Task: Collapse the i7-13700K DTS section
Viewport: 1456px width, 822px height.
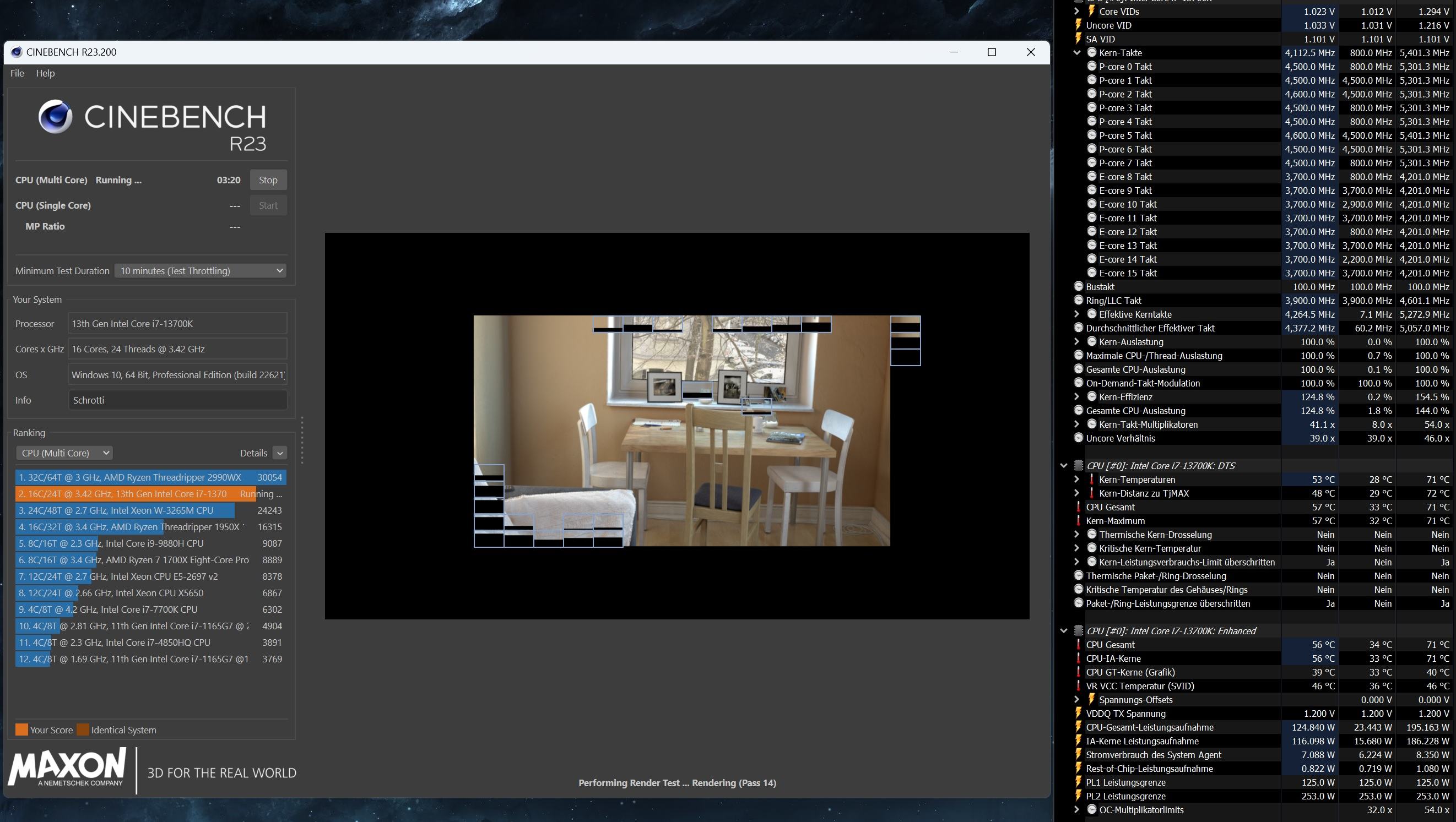Action: pyautogui.click(x=1063, y=466)
